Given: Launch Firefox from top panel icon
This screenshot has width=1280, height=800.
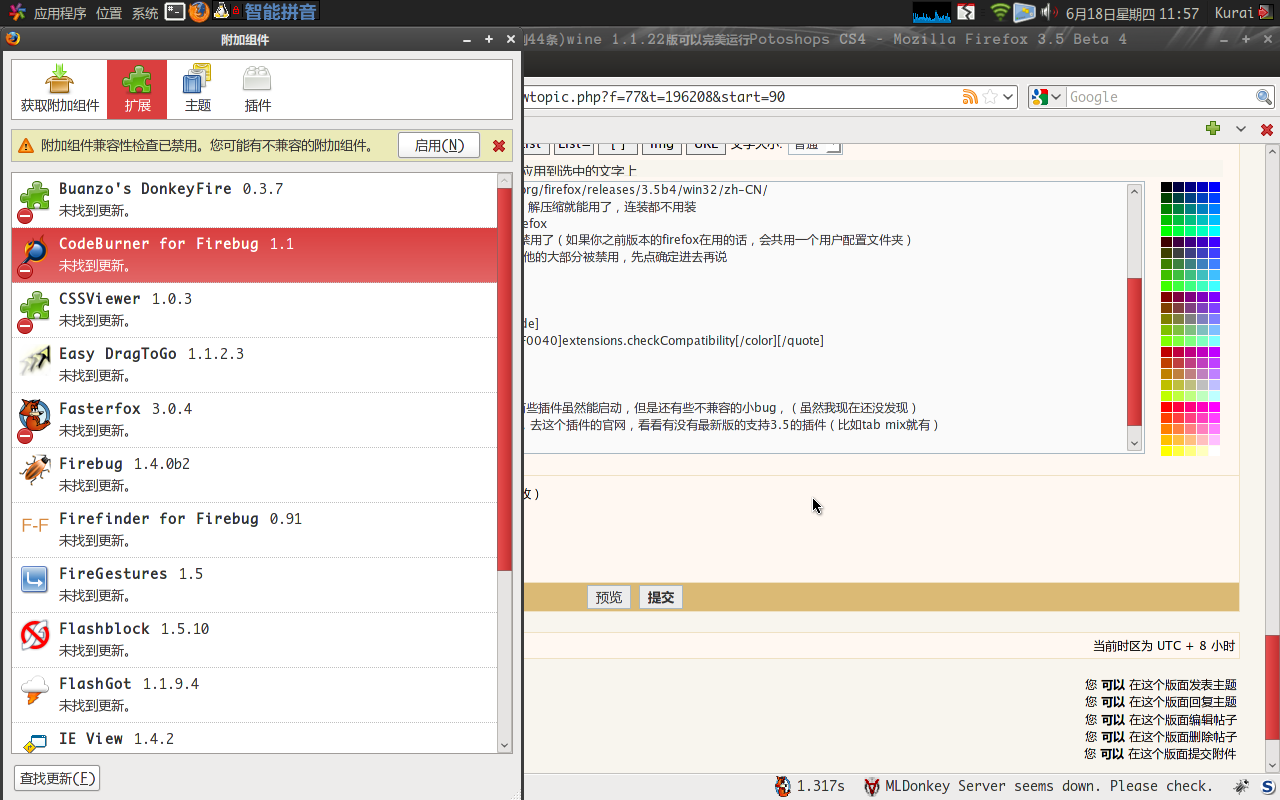Looking at the screenshot, I should (x=199, y=12).
